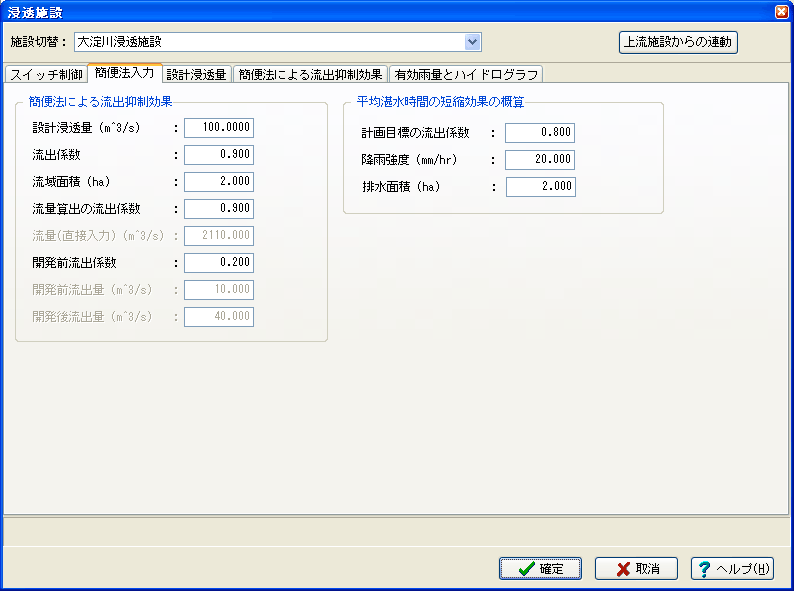Confirm with the 確定 button
Screen dimensions: 794x591
[540, 569]
